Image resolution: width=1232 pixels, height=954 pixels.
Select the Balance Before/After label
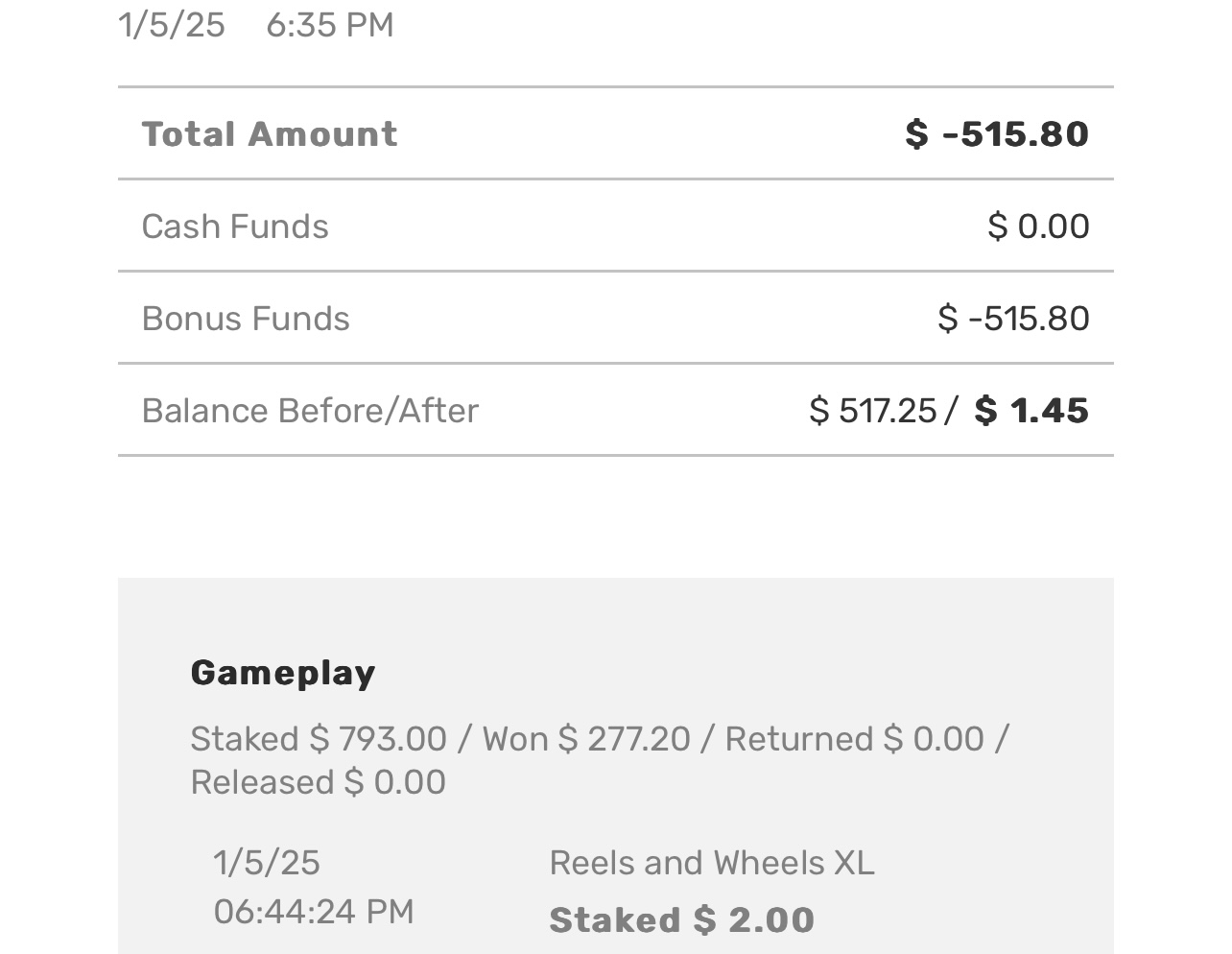pyautogui.click(x=310, y=411)
